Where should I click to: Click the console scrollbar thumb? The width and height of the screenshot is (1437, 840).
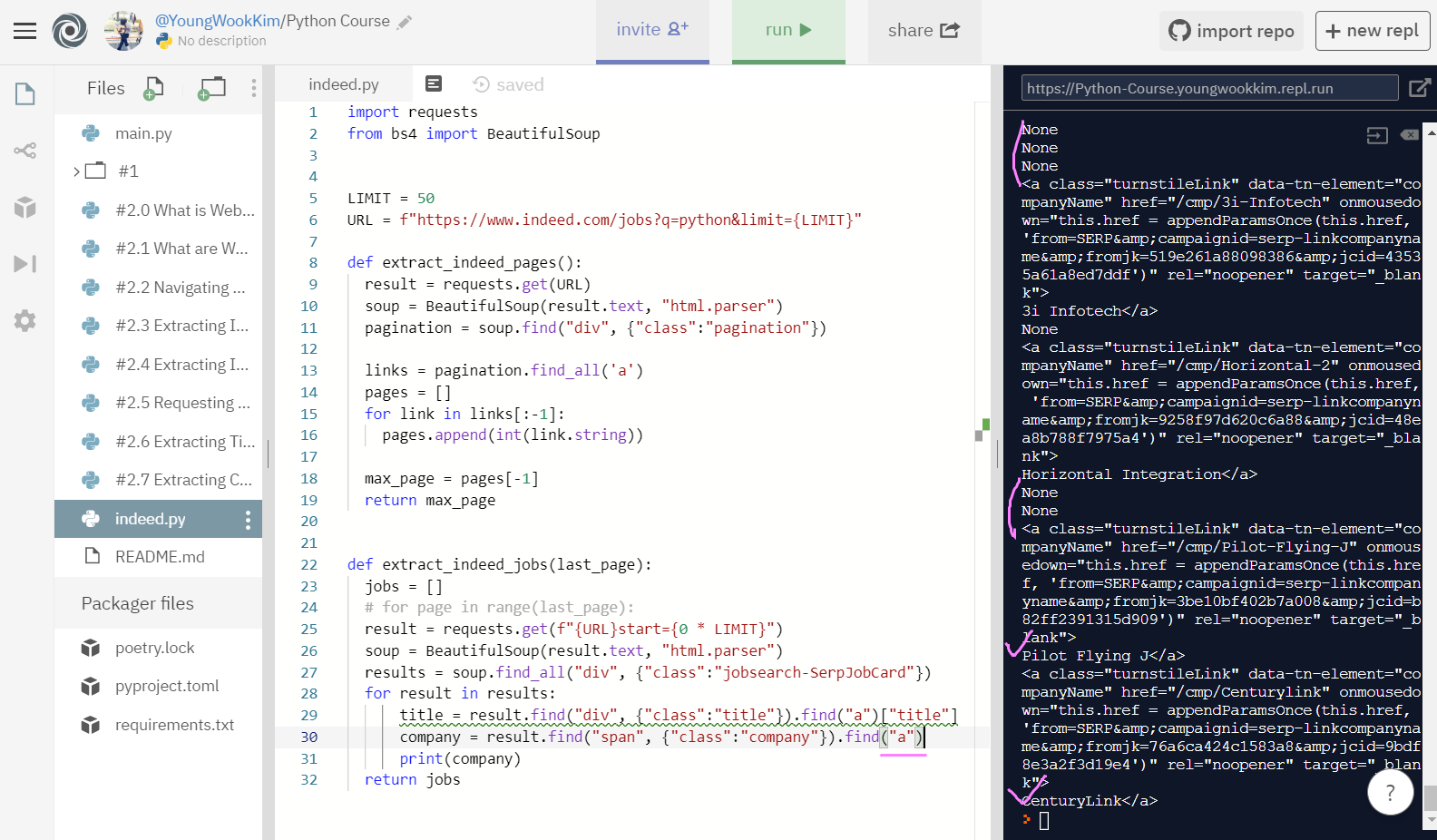1431,798
